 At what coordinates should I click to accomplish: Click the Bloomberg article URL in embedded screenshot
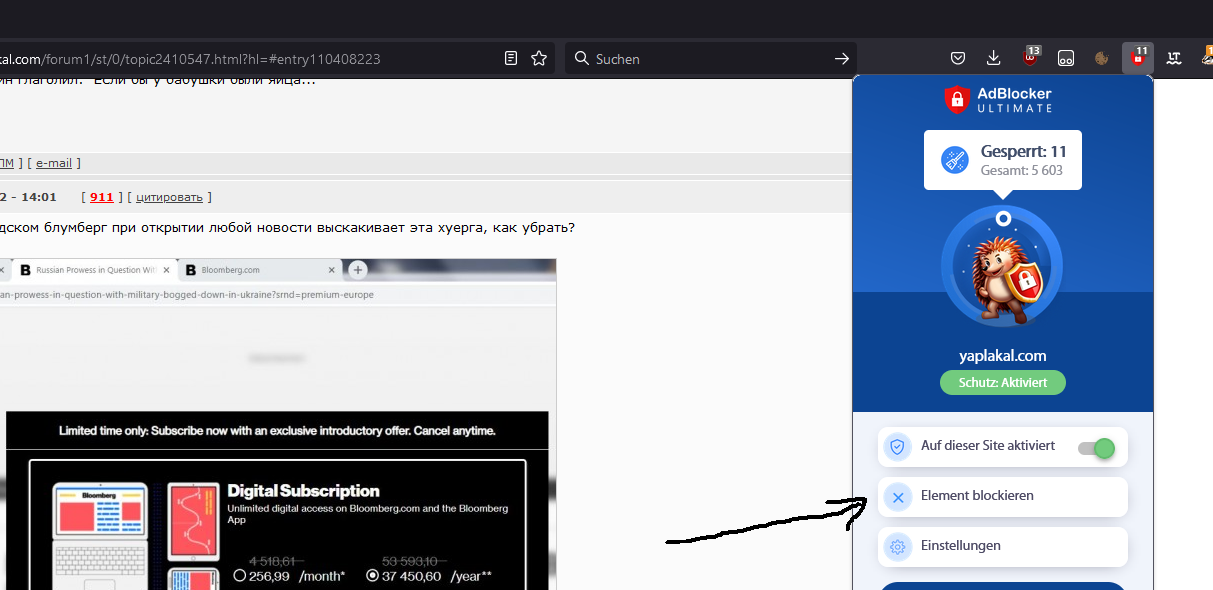pos(187,295)
